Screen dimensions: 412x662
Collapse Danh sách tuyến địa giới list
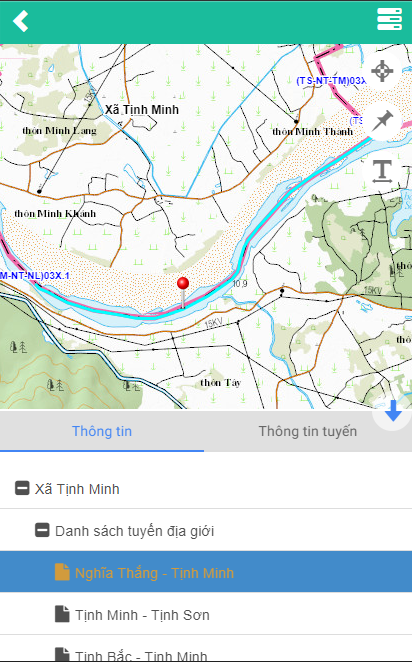(42, 530)
